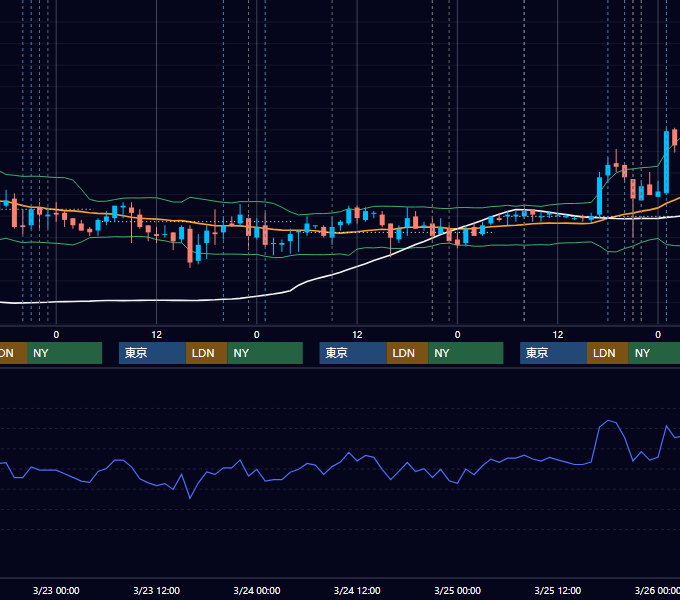Select the LDN session block on 3/23
Image resolution: width=680 pixels, height=600 pixels.
206,353
